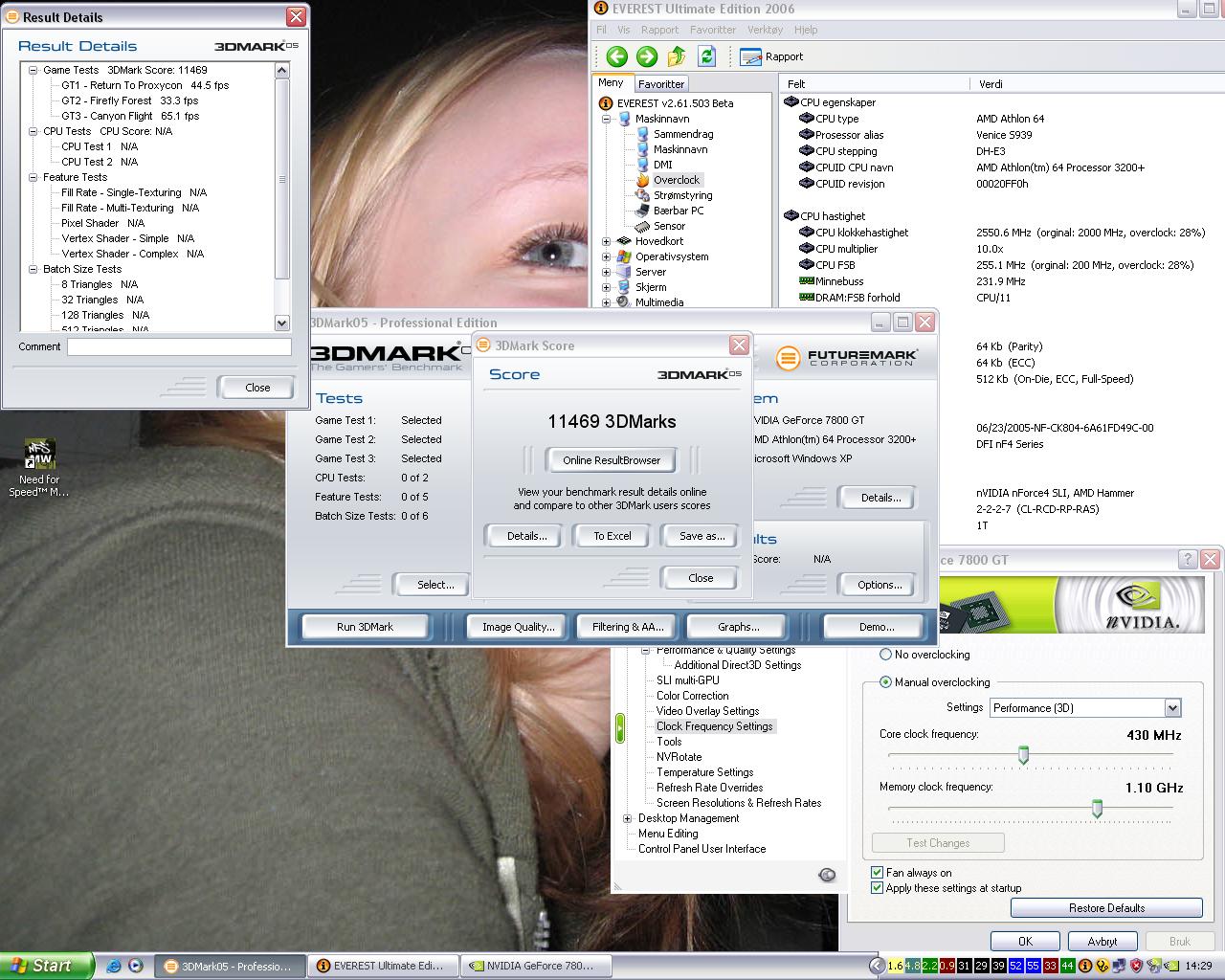Screen dimensions: 1225x980
Task: Select the DMI item in the EVEREST tree
Action: tap(662, 165)
